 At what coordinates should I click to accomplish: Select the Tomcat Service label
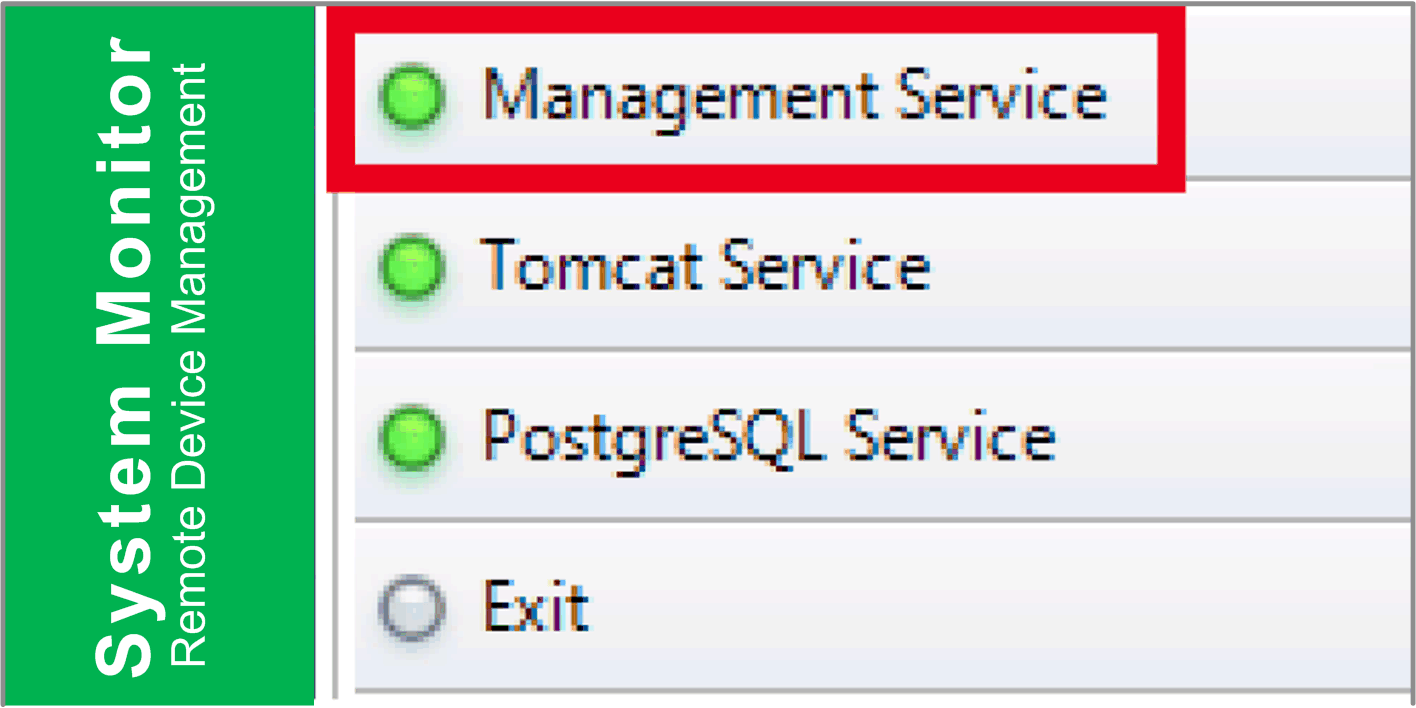pos(706,267)
